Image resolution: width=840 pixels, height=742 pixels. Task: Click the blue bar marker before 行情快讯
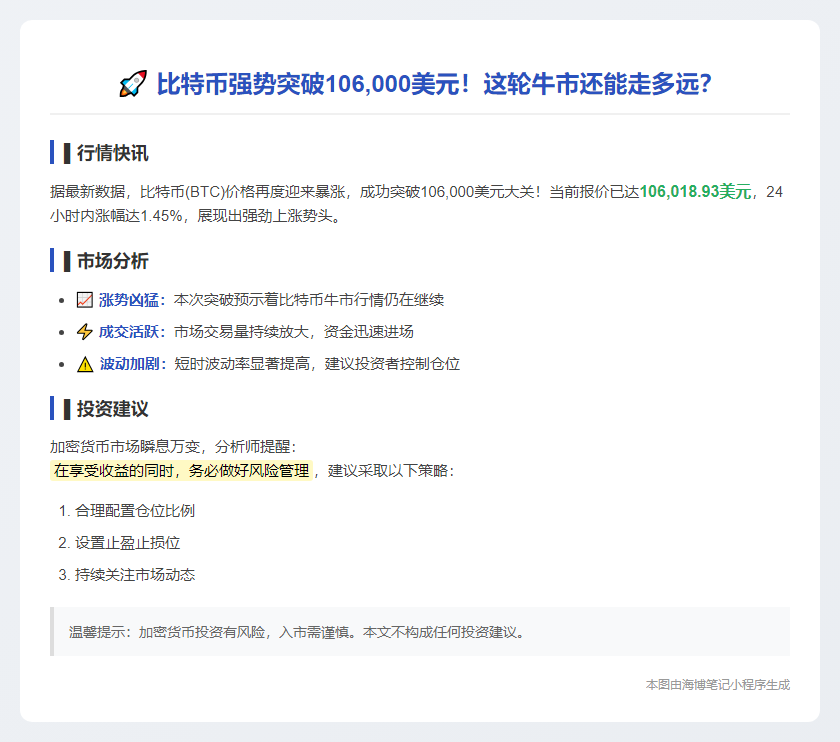pyautogui.click(x=52, y=153)
